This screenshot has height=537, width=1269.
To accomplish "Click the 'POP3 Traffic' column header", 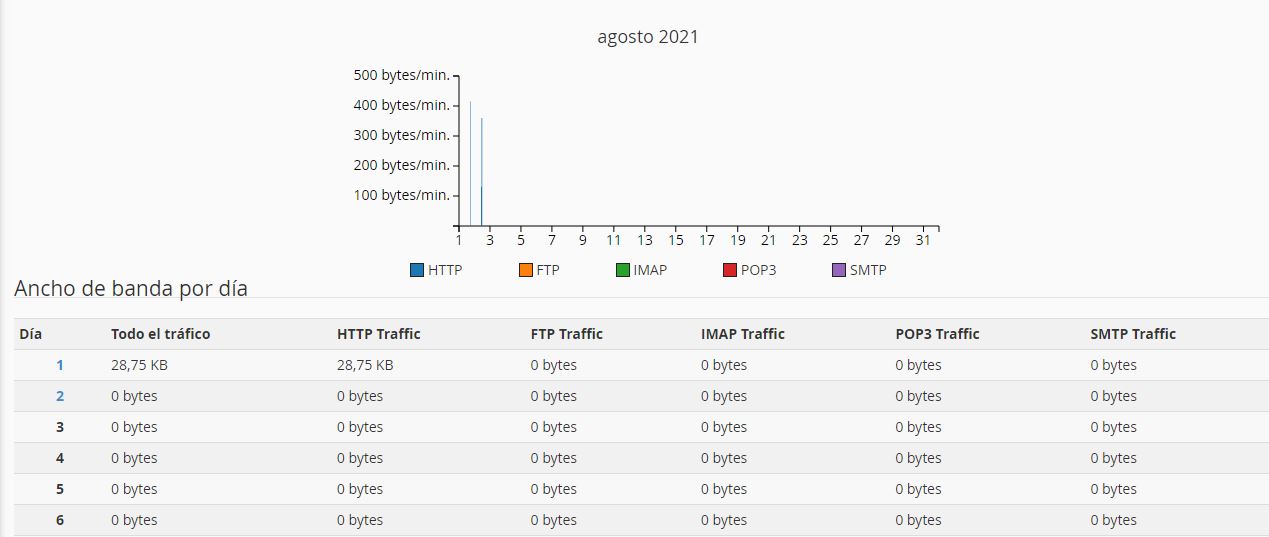I will click(937, 334).
